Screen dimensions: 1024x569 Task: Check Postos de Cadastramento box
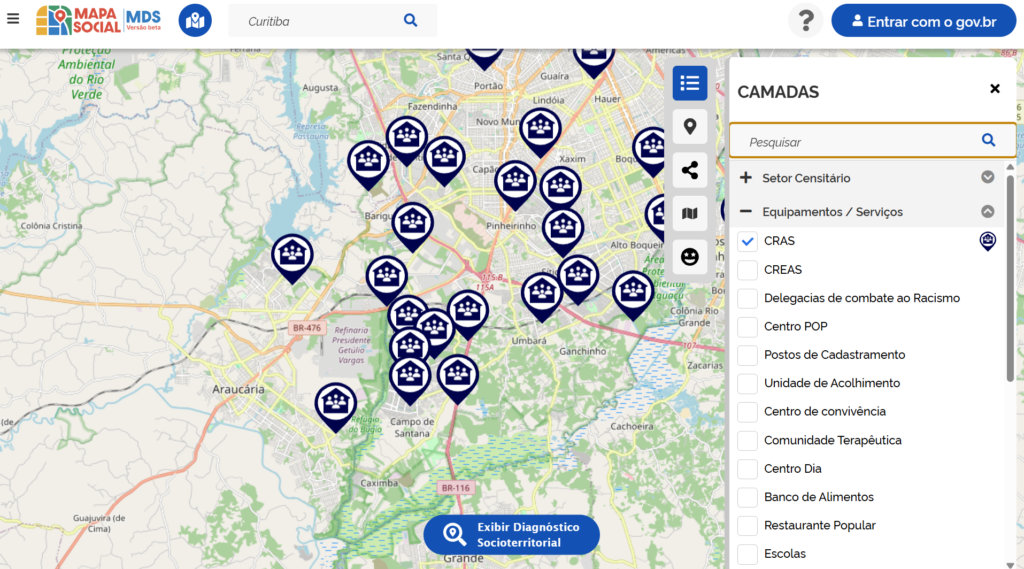point(747,355)
